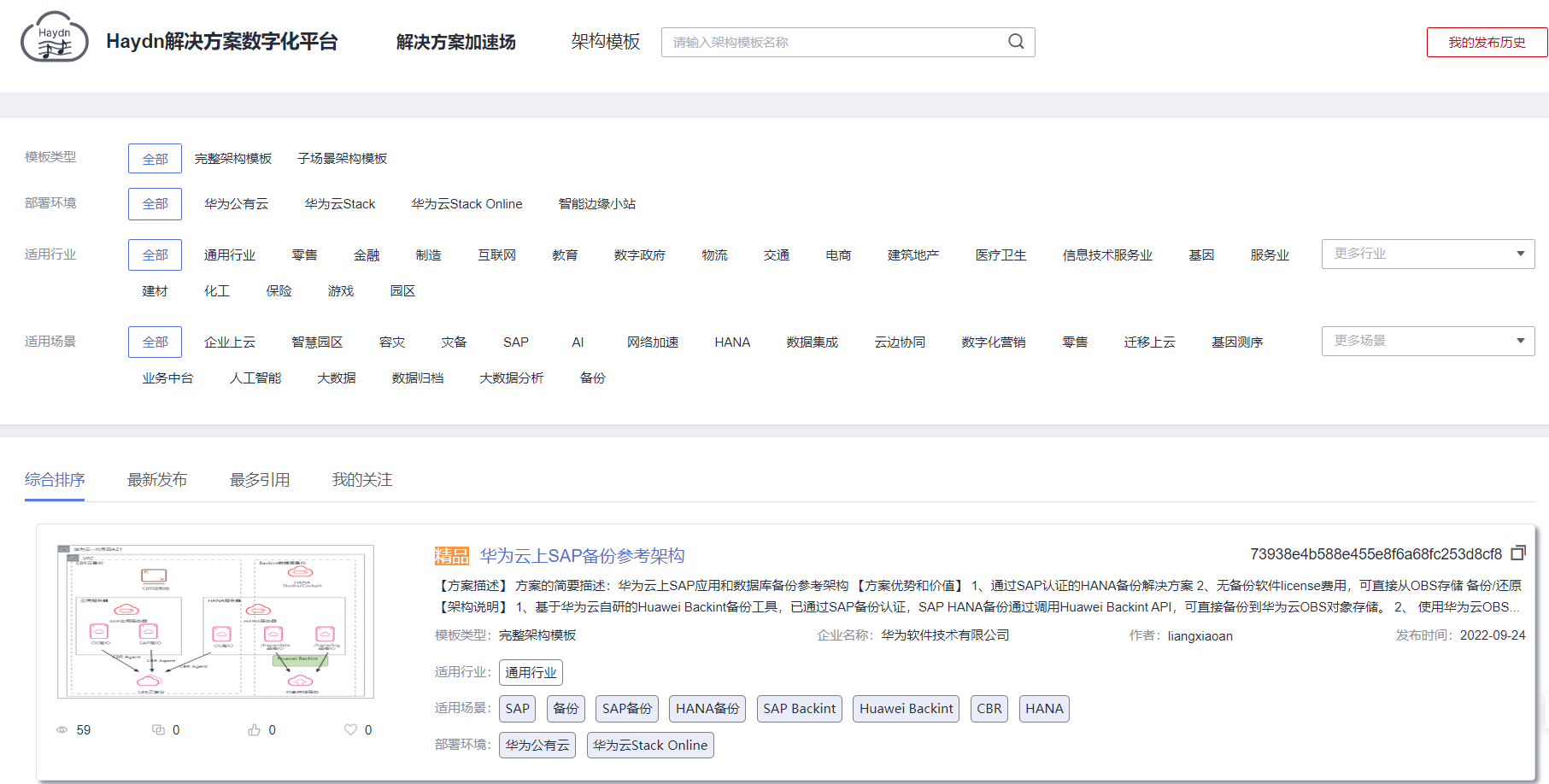The height and width of the screenshot is (784, 1549).
Task: Click the Haydn cloud logo
Action: (54, 37)
